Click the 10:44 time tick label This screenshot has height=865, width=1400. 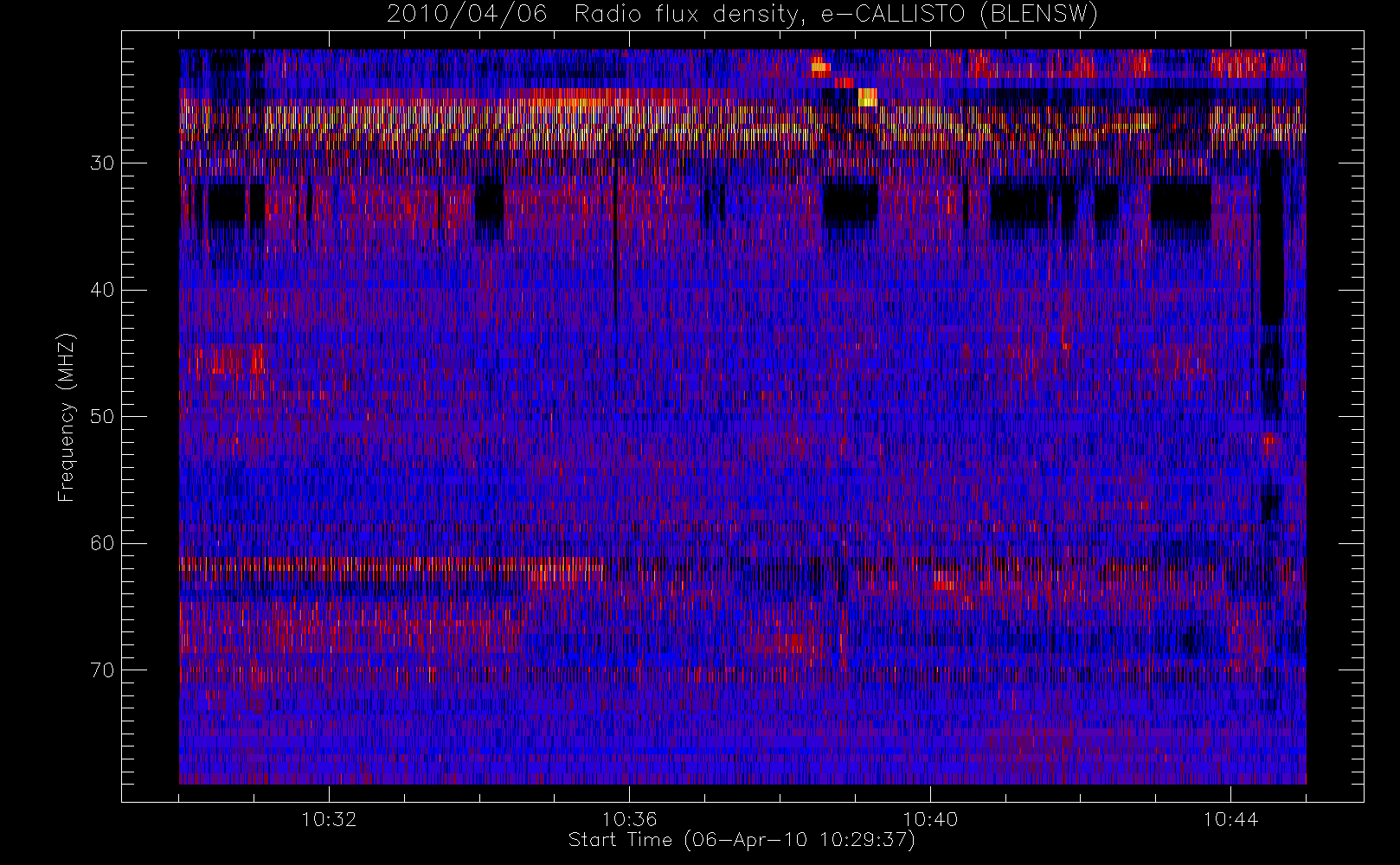click(1230, 819)
